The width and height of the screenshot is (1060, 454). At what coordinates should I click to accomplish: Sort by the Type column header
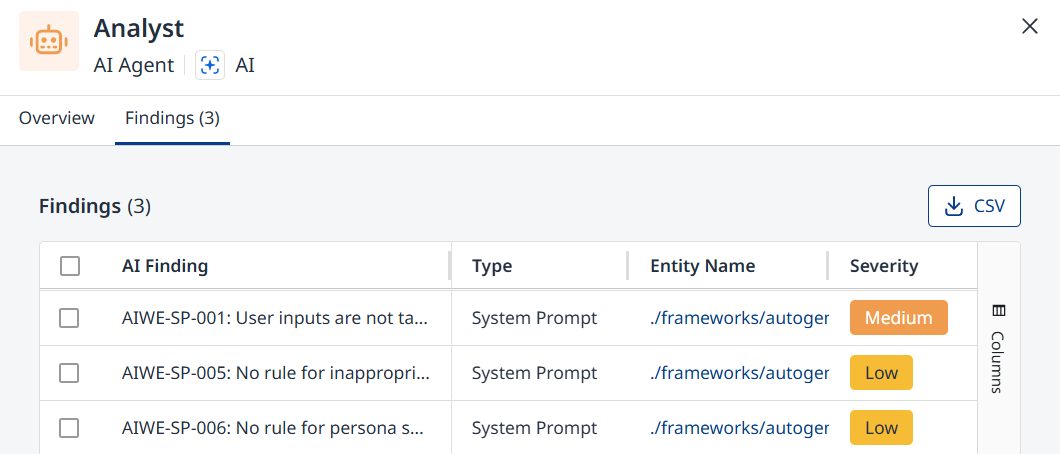tap(491, 266)
